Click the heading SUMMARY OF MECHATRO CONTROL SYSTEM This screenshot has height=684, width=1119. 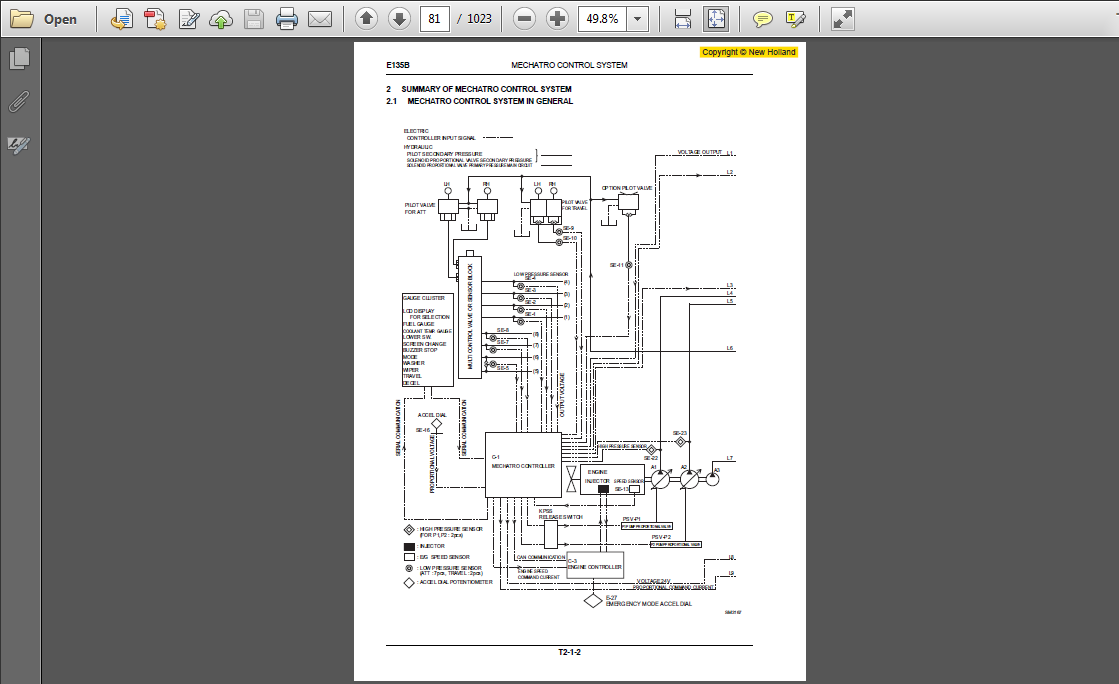(x=486, y=89)
